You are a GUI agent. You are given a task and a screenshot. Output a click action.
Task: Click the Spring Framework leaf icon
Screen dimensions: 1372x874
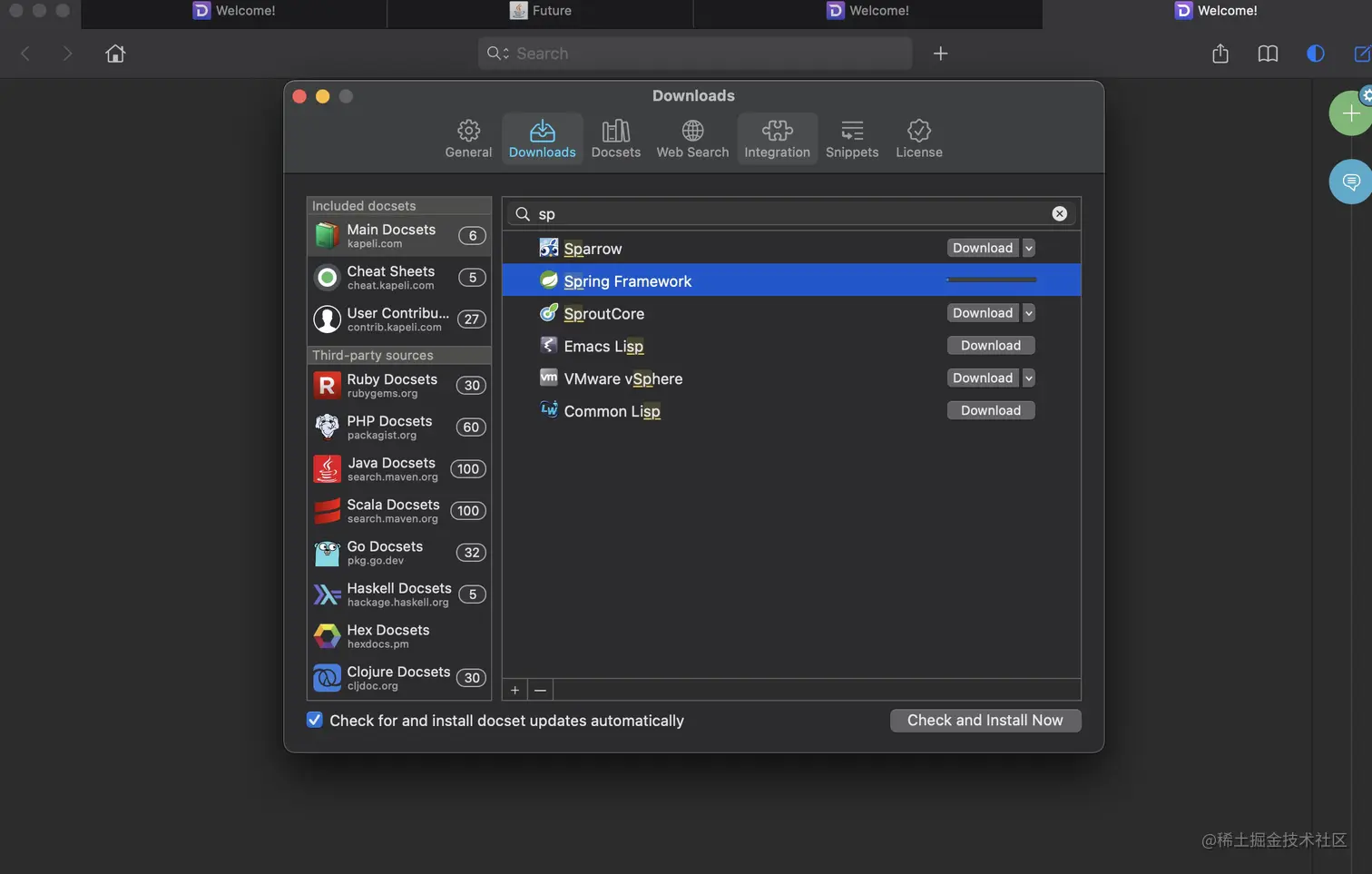(x=549, y=280)
